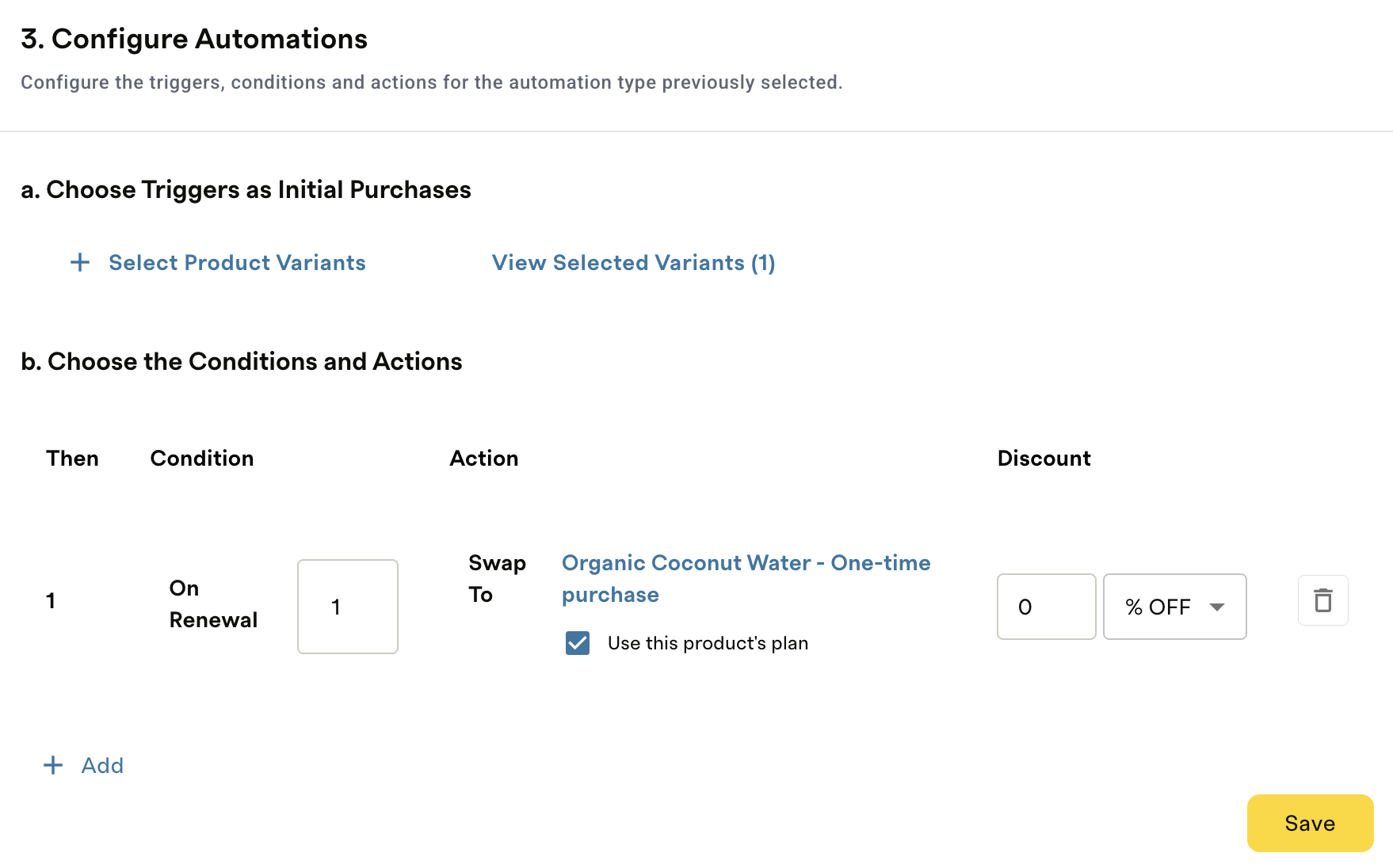This screenshot has height=868, width=1393.
Task: Click the Swap To action label
Action: 497,579
